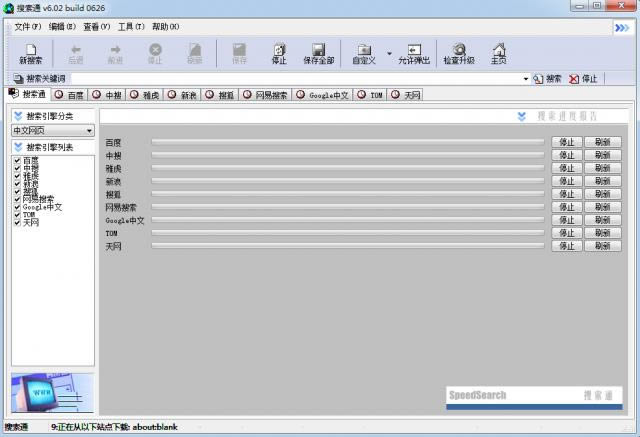Click the TOM progress bar

click(348, 233)
